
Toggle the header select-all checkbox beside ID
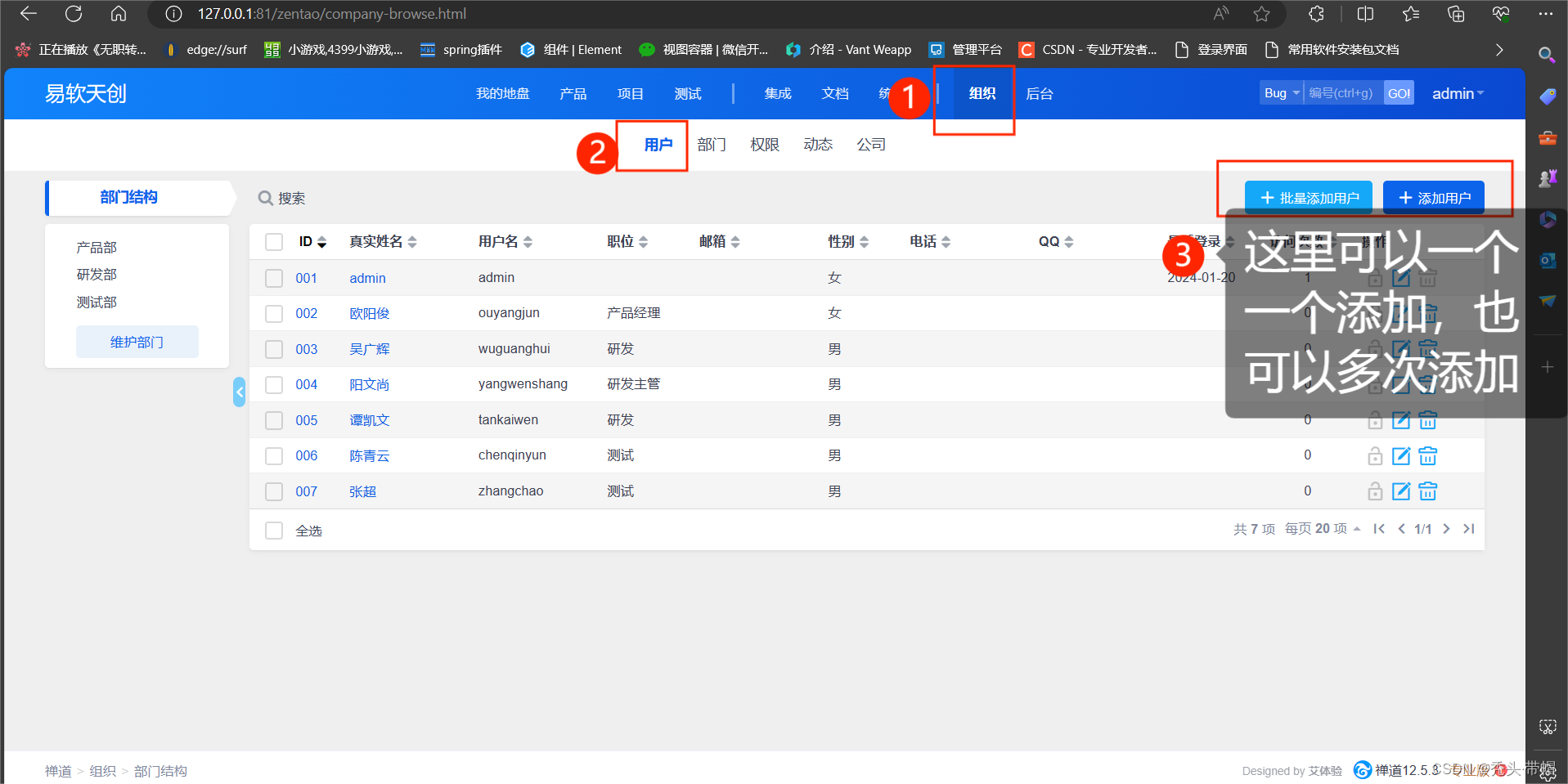(x=274, y=242)
